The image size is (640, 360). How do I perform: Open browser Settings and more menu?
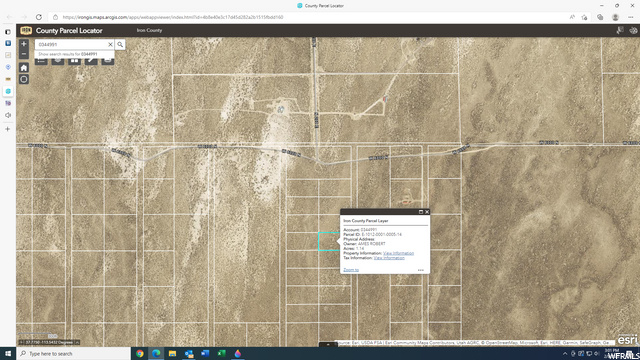point(631,17)
